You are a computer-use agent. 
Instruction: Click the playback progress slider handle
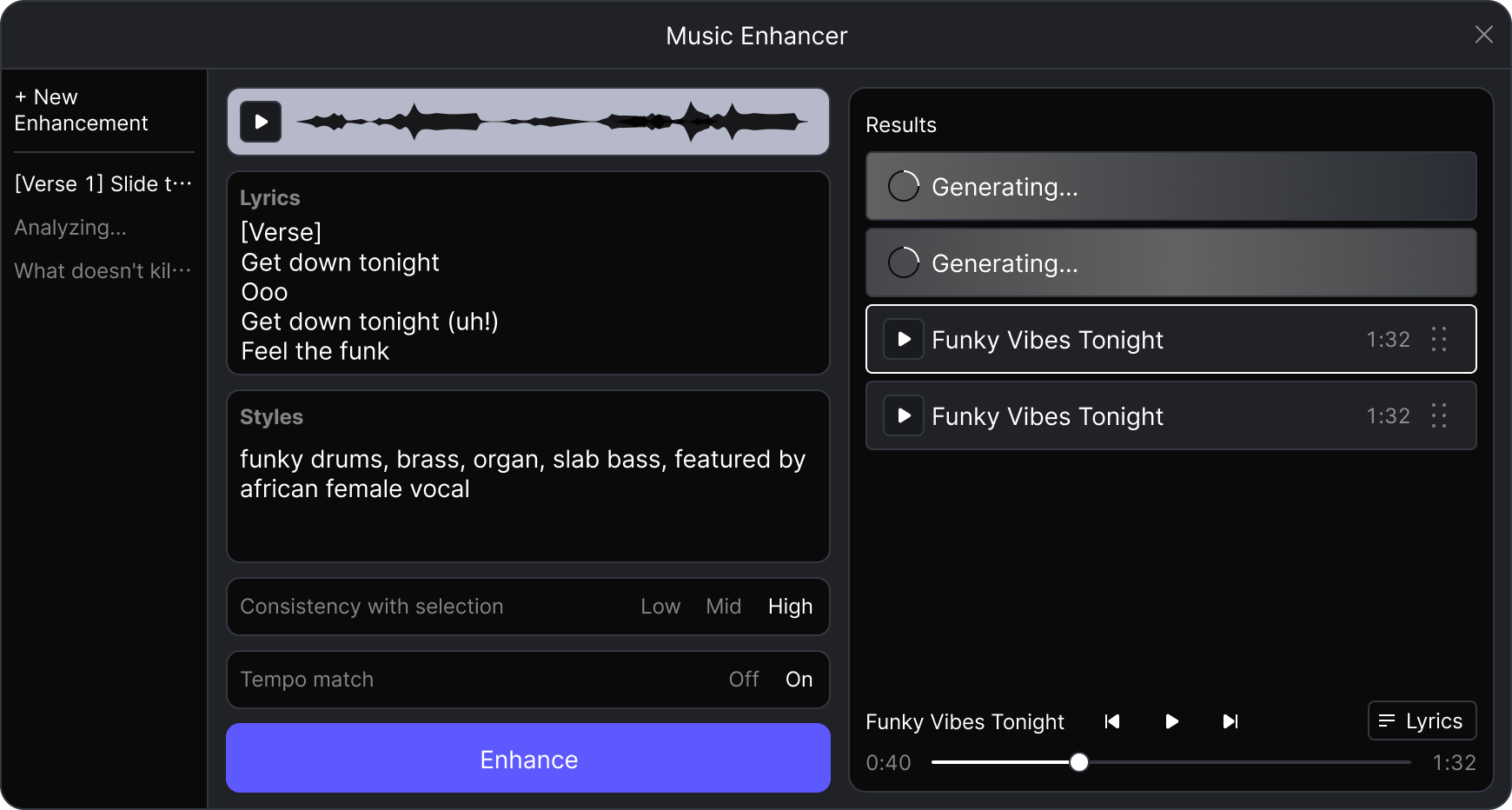click(x=1079, y=762)
